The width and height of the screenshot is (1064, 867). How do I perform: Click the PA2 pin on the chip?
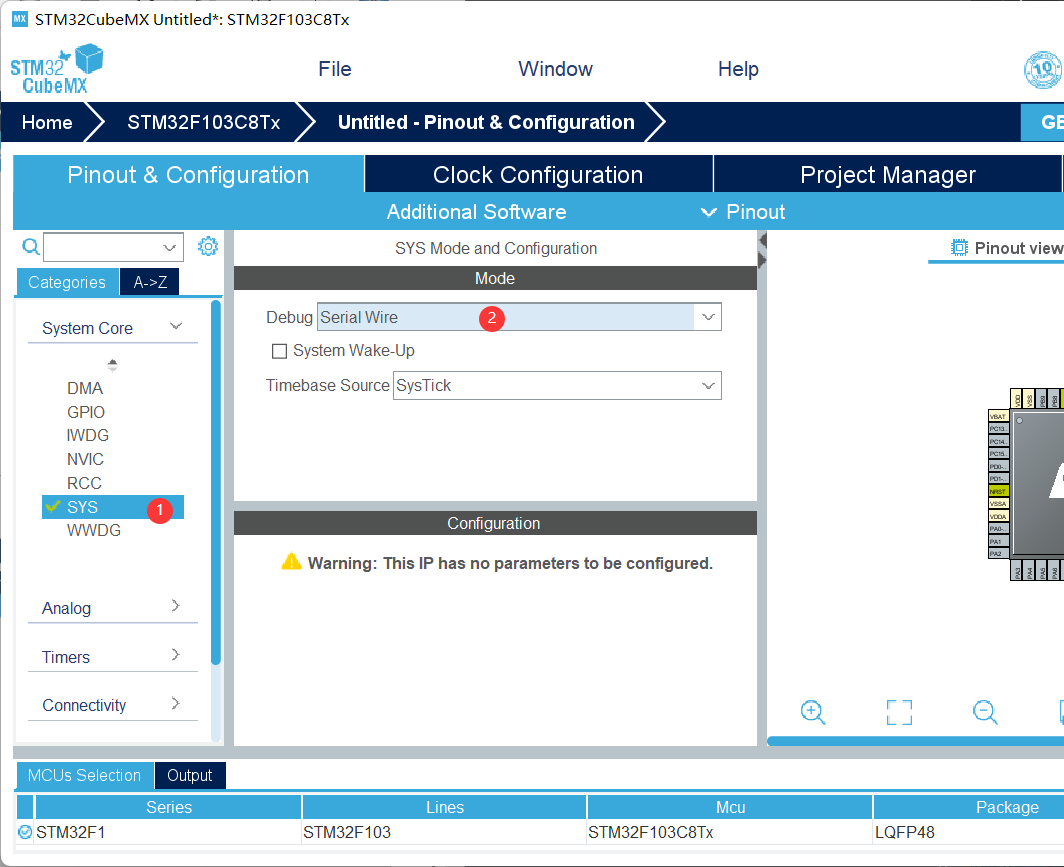pos(998,554)
